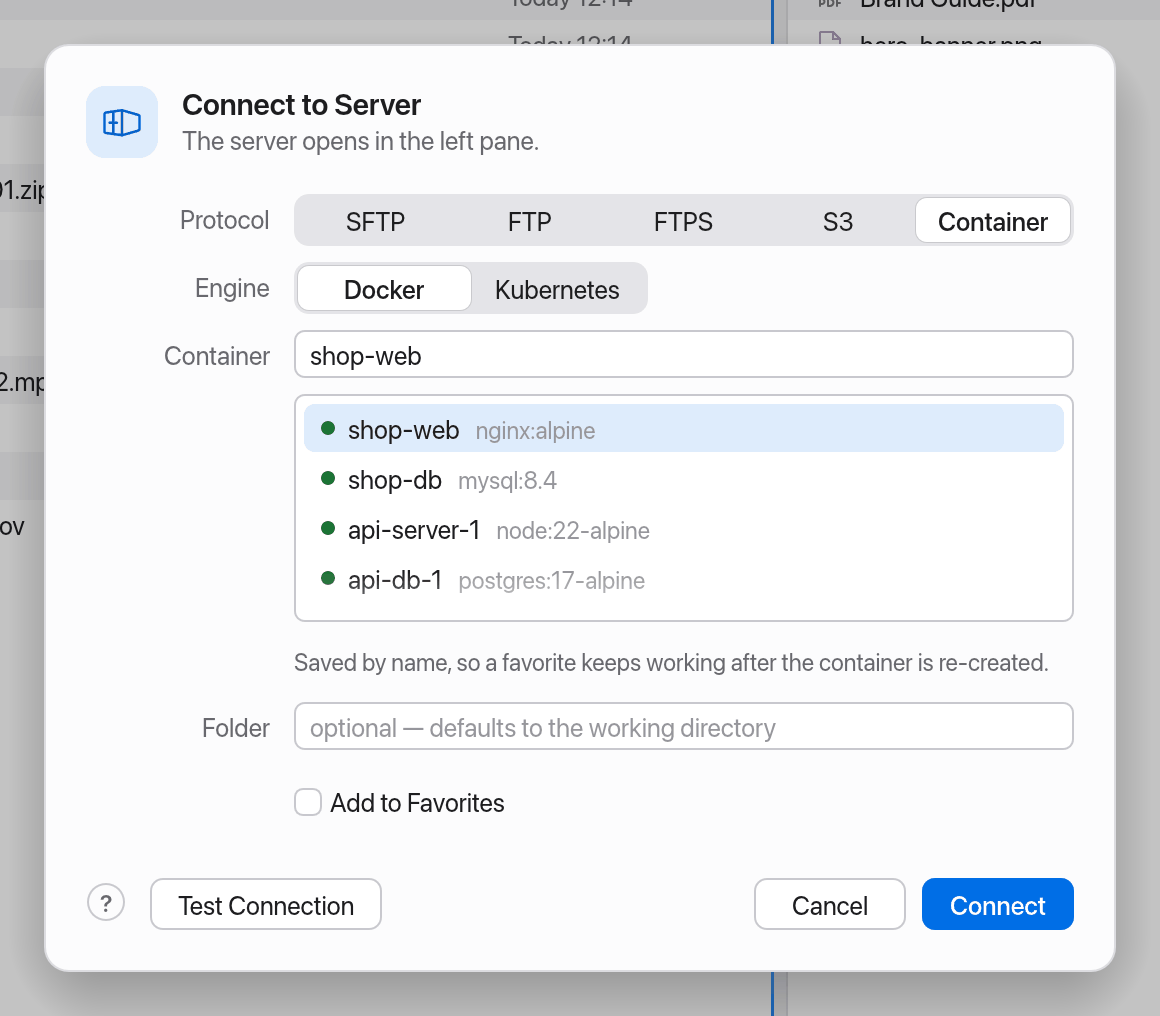This screenshot has height=1016, width=1160.
Task: Click the green status dot for shop-web
Action: 328,428
